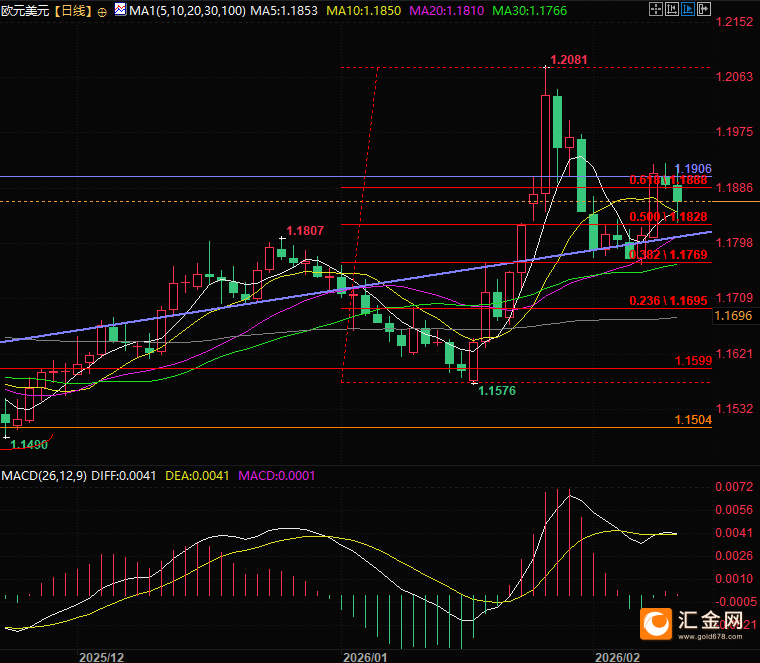Click the 1.1798 price axis value
Image resolution: width=760 pixels, height=663 pixels.
pos(734,242)
